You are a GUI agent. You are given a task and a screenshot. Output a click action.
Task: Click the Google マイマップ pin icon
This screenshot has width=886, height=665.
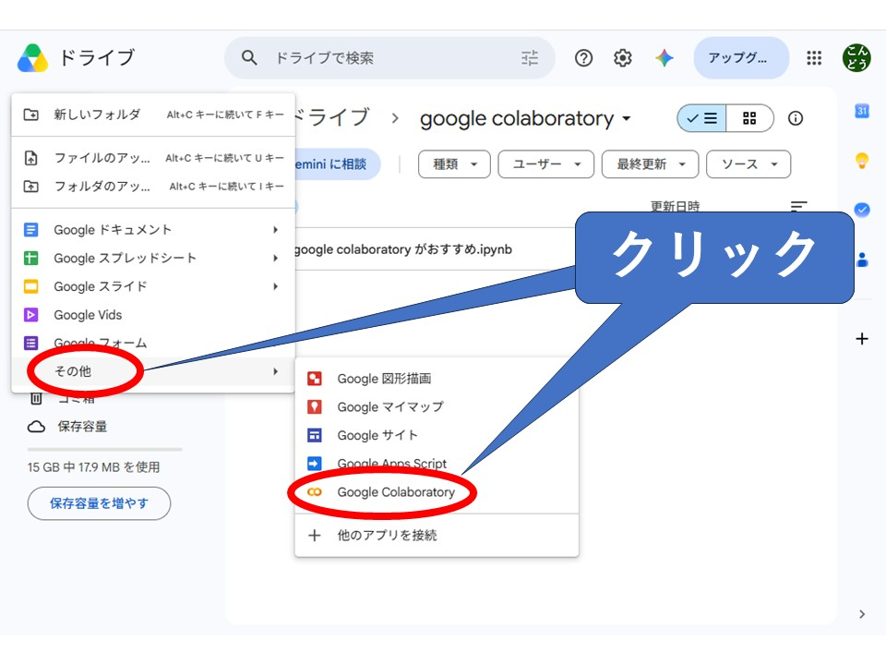click(x=314, y=407)
